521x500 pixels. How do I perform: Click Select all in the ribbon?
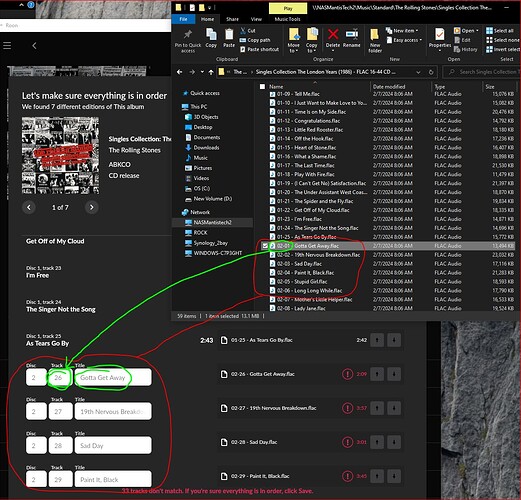point(499,31)
